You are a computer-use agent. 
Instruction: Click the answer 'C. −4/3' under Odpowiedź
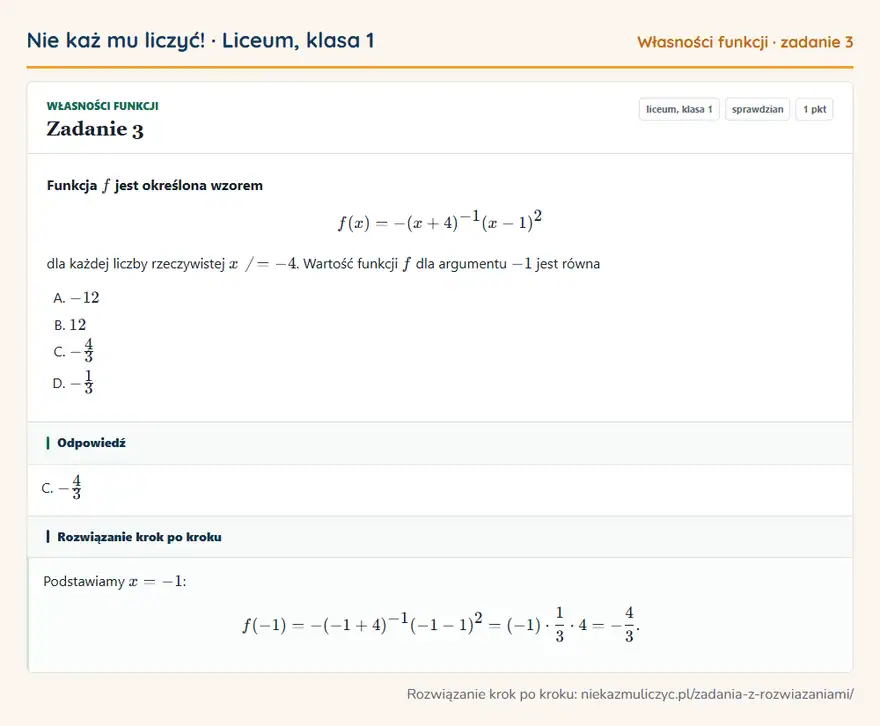pos(62,487)
